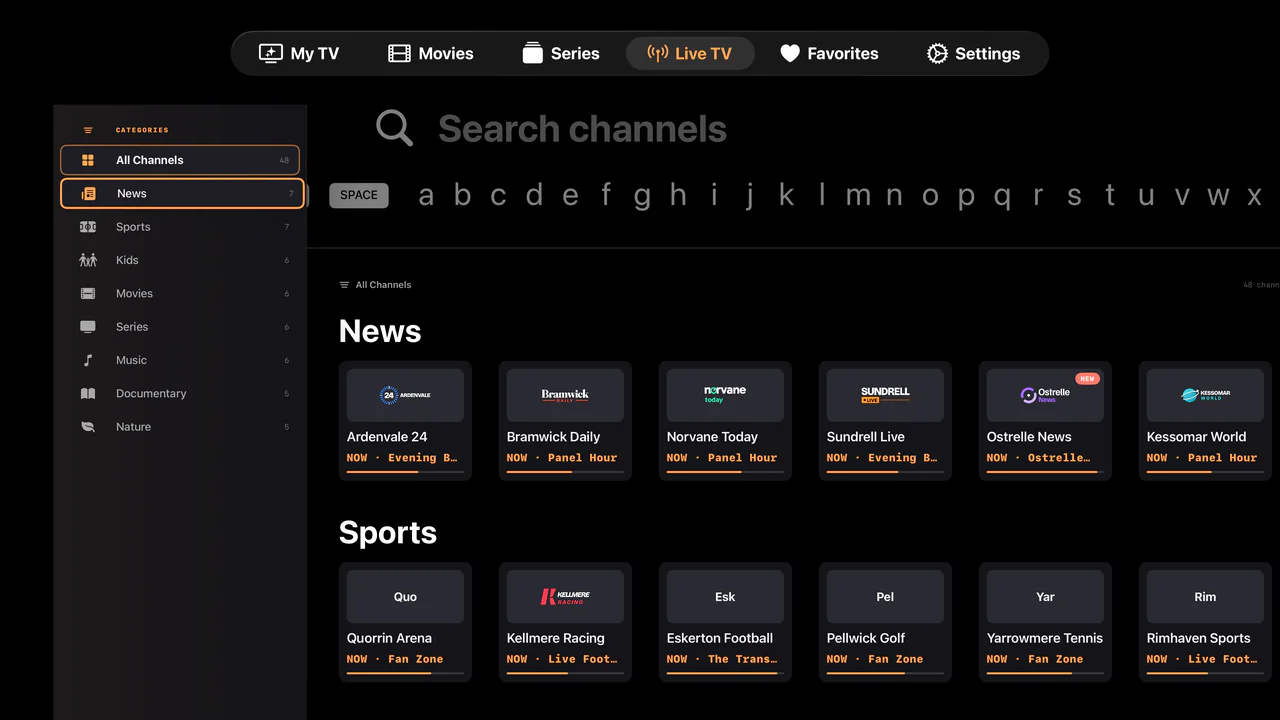Open the Ardenvale 24 channel logo
Image resolution: width=1280 pixels, height=720 pixels.
point(405,394)
